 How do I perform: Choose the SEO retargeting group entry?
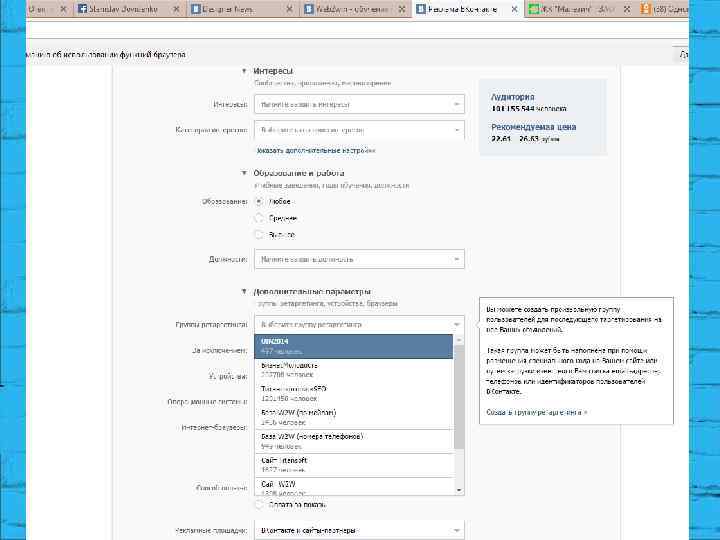pos(354,394)
